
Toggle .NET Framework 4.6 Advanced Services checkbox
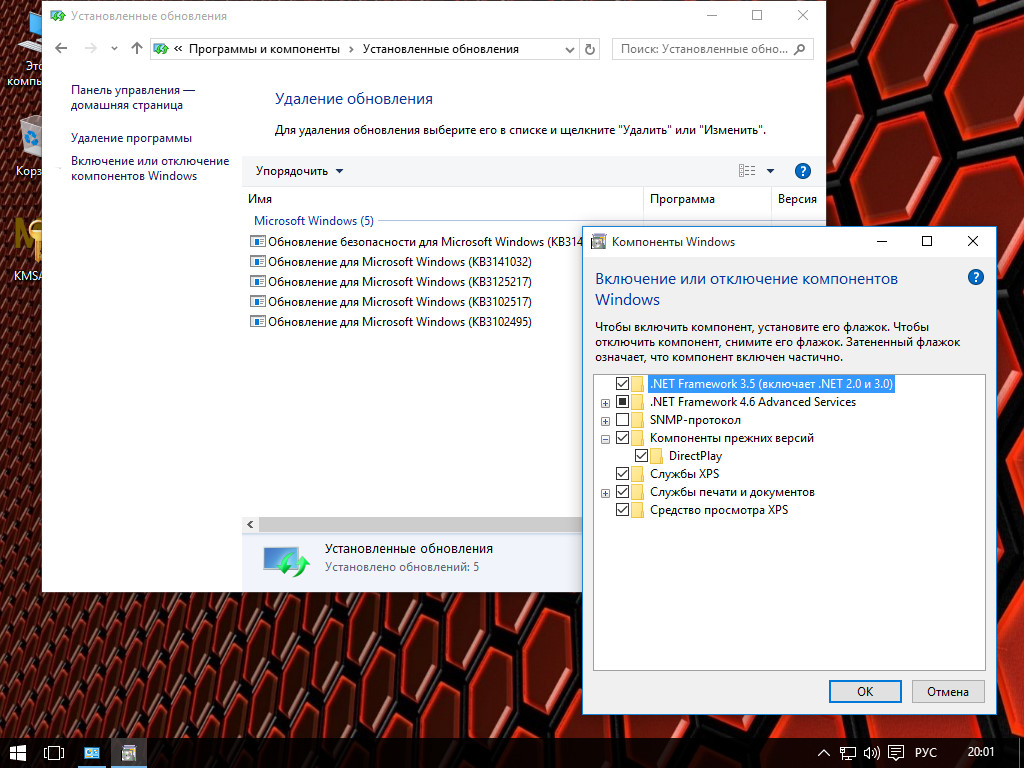pos(622,402)
